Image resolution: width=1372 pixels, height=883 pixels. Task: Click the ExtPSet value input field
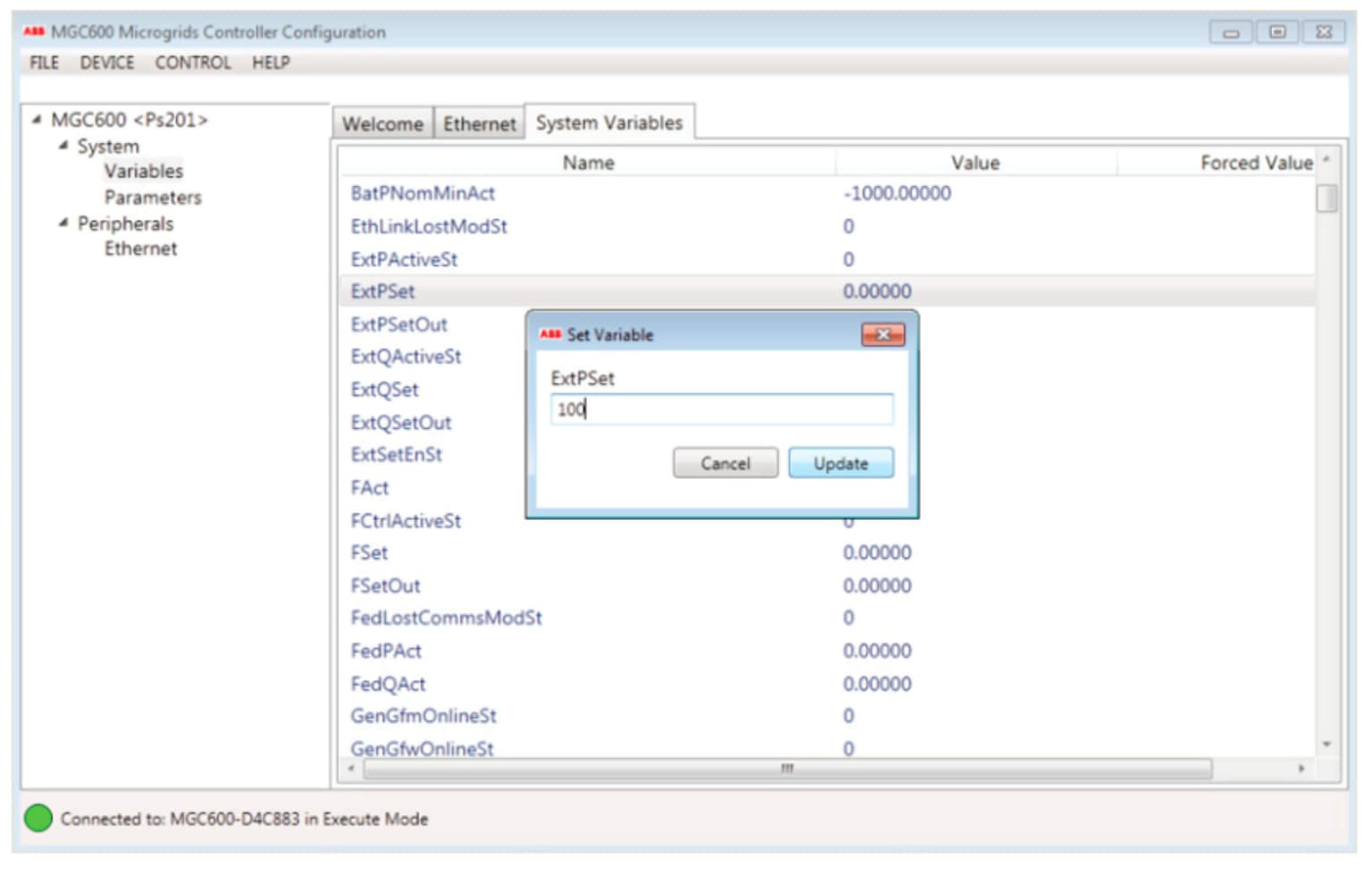721,409
